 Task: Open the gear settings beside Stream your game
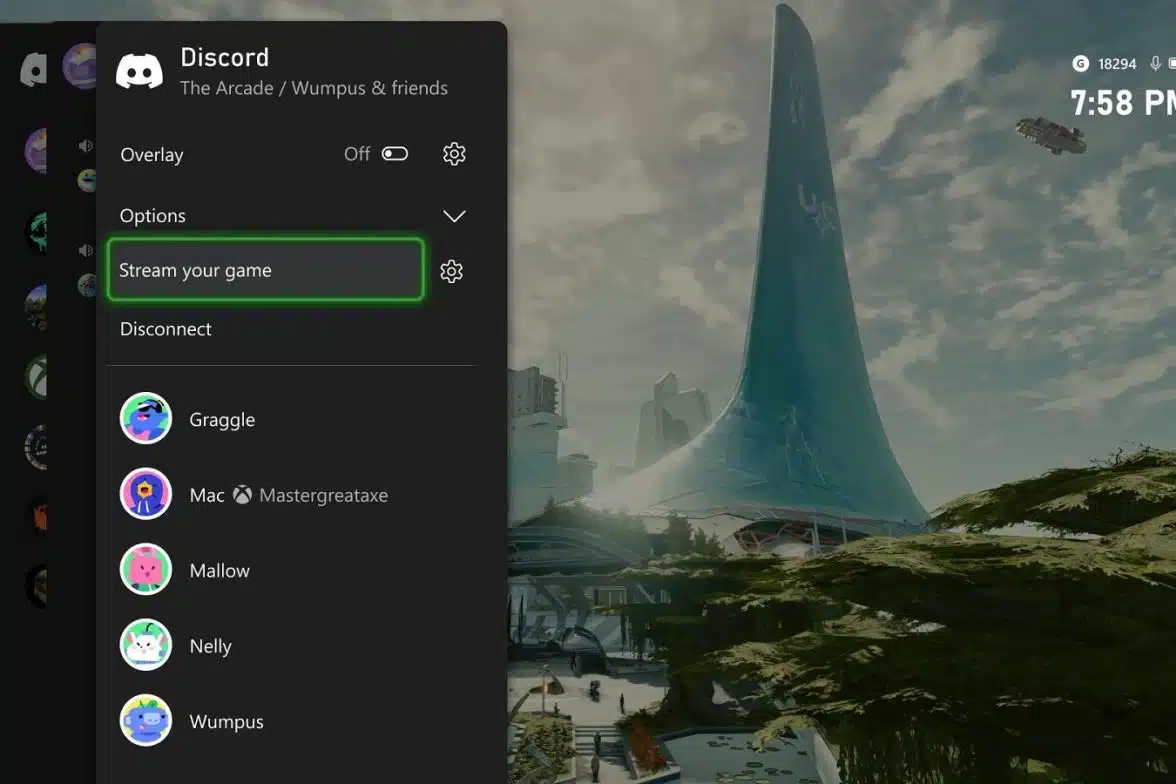[451, 271]
